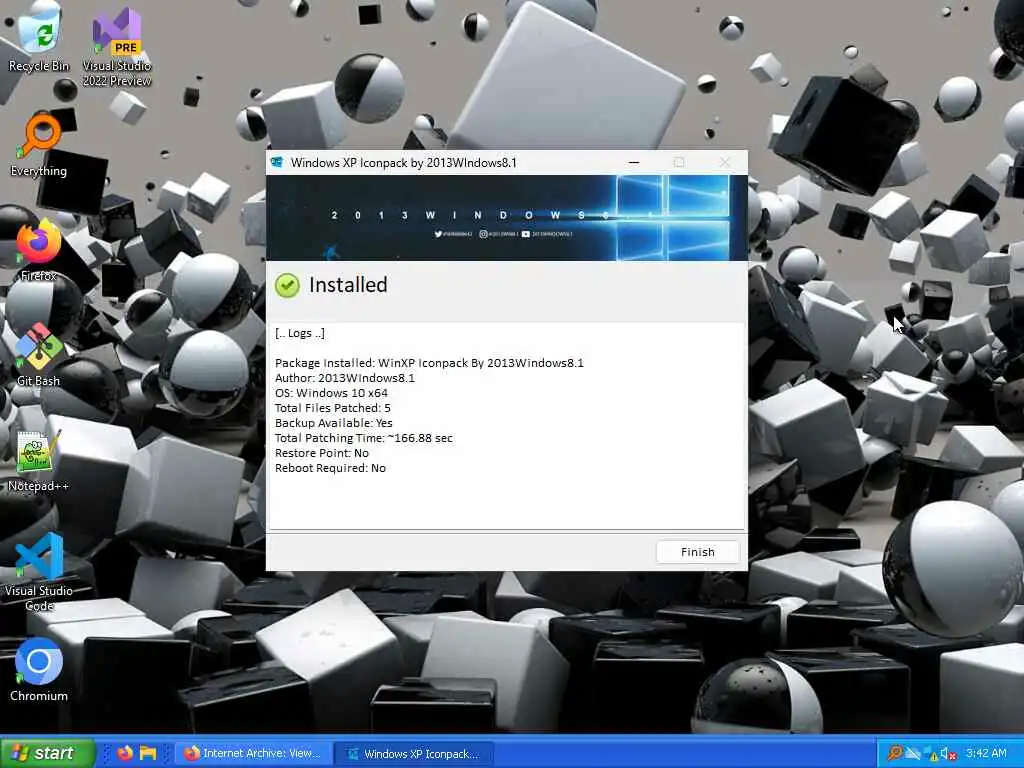Close the Iconpack installer window
Viewport: 1024px width, 768px height.
724,162
